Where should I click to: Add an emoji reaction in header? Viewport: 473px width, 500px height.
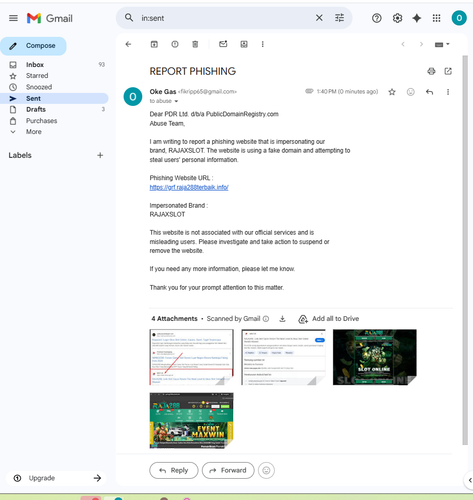pos(411,92)
